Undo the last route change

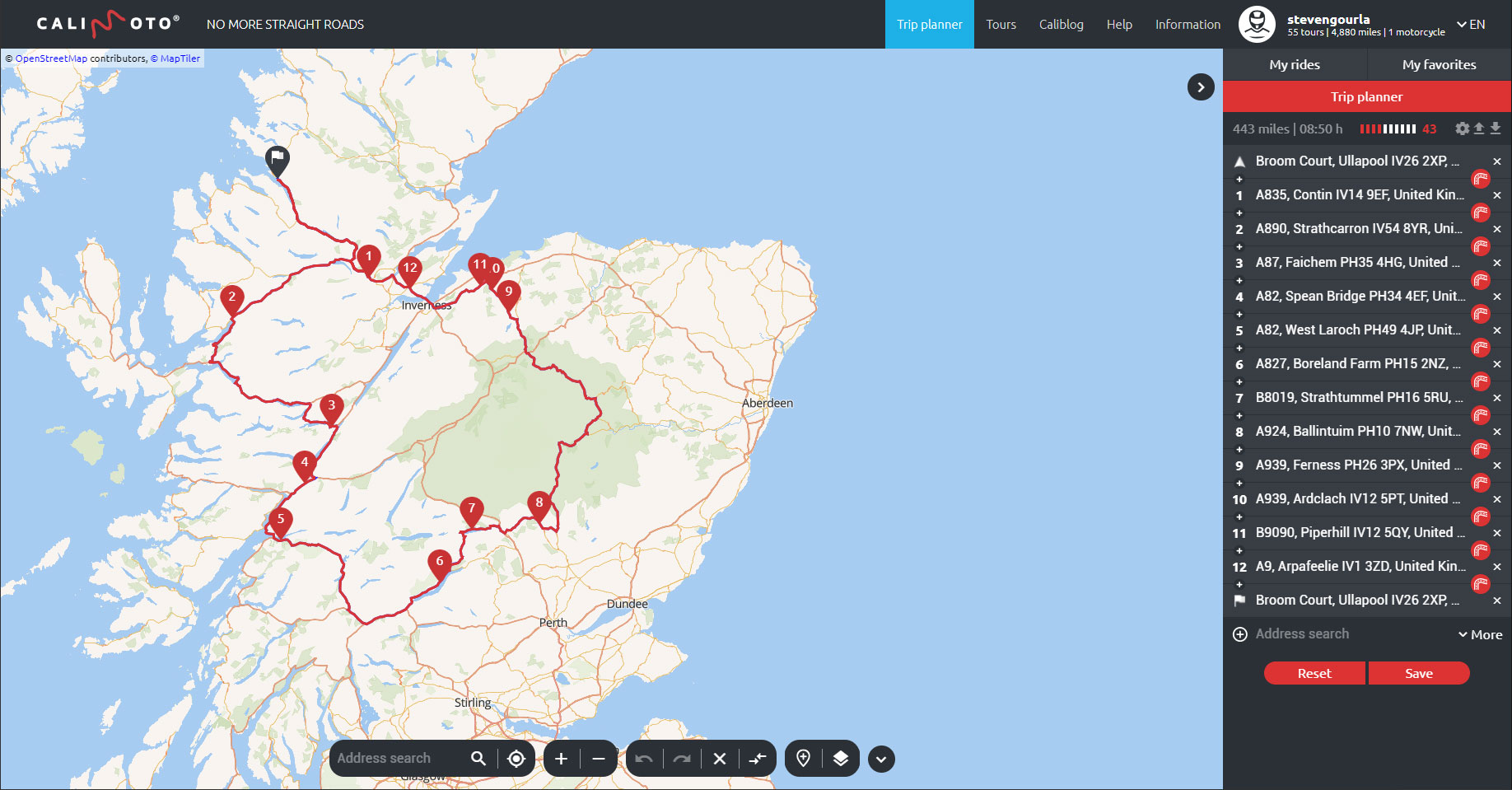644,759
